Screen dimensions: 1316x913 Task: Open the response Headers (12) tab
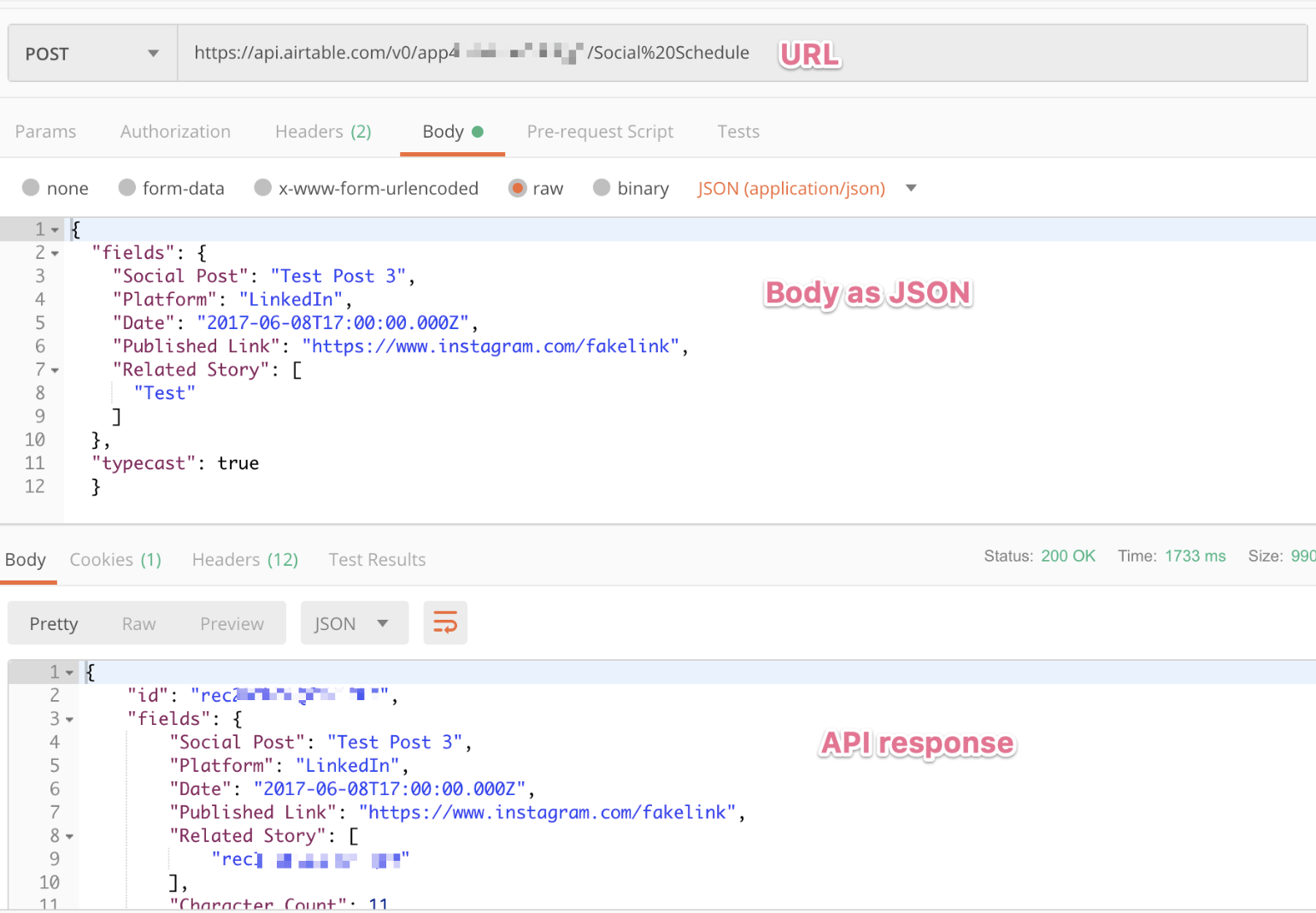pyautogui.click(x=245, y=560)
